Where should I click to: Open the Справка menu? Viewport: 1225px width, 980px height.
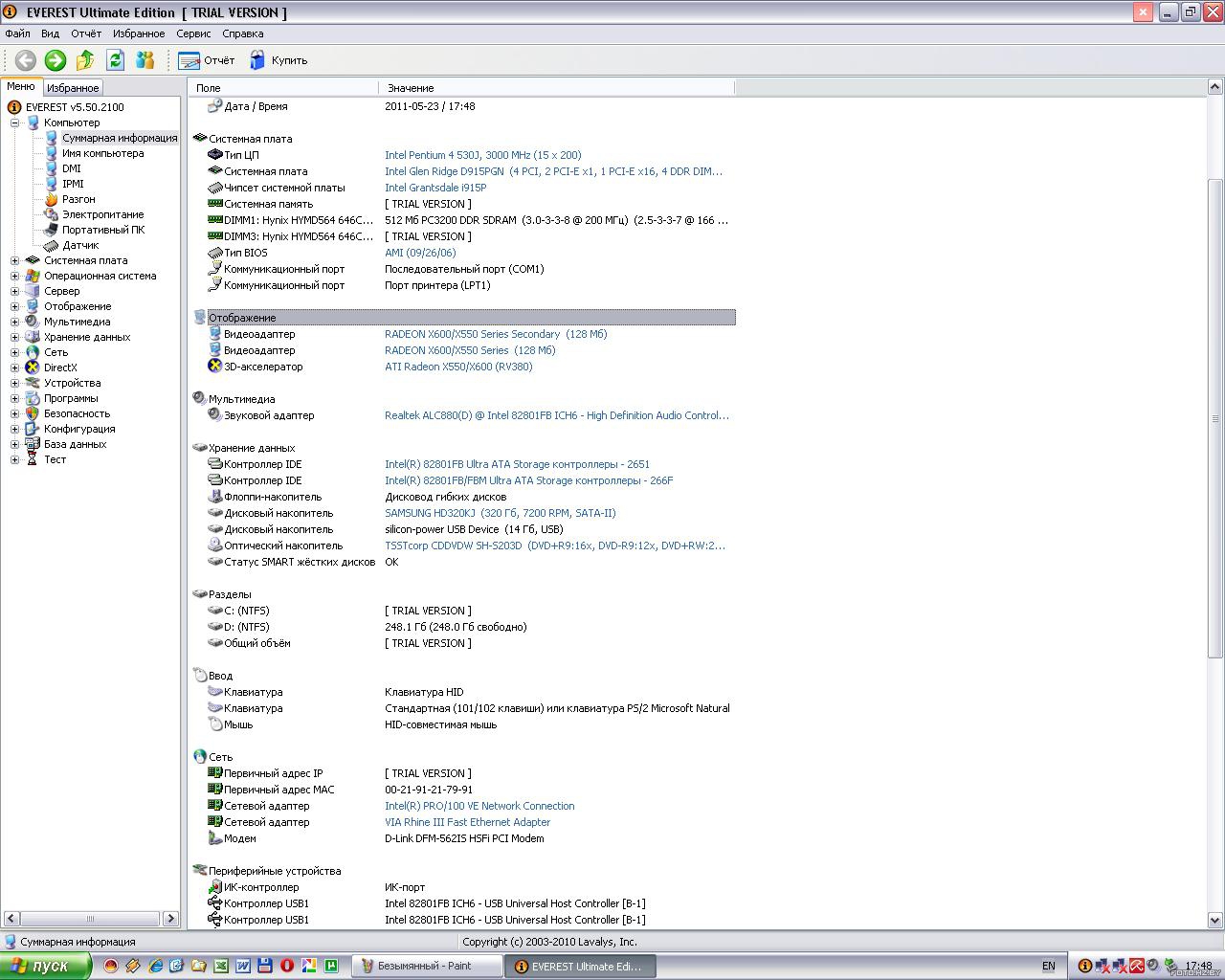coord(242,33)
